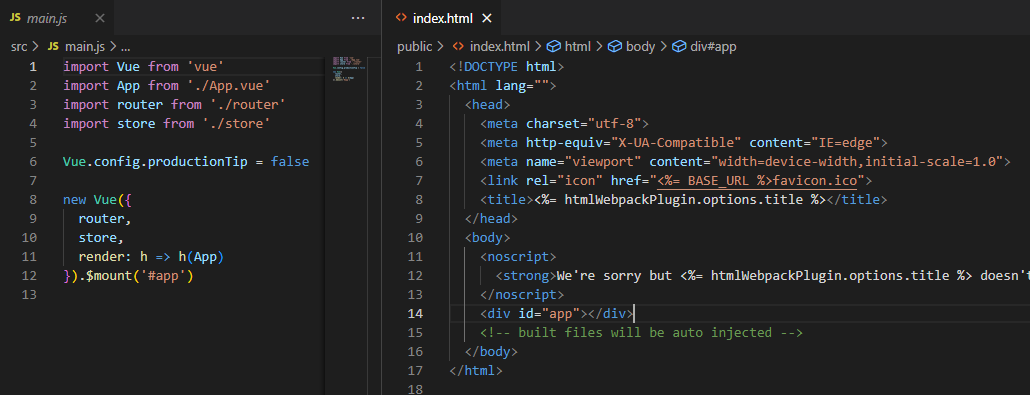Select the body breadcrumb element
1030x395 pixels.
pyautogui.click(x=640, y=47)
